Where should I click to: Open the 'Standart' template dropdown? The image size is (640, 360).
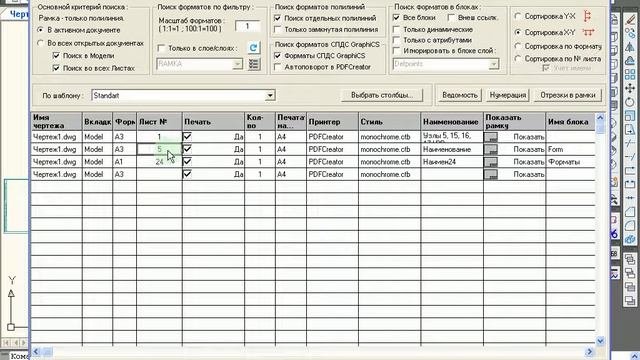pyautogui.click(x=270, y=96)
